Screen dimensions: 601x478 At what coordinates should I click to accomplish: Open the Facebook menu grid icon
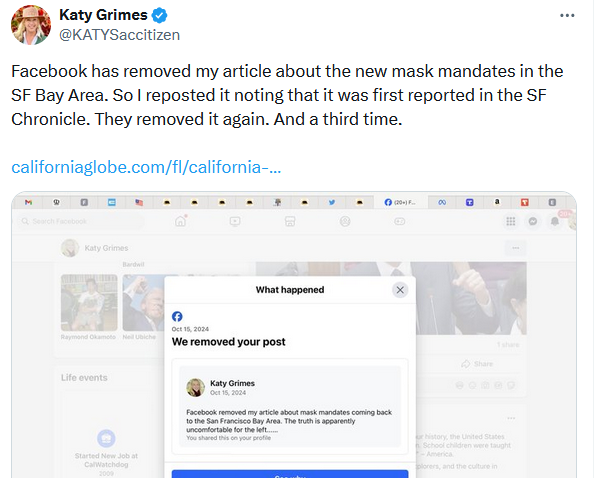click(510, 221)
